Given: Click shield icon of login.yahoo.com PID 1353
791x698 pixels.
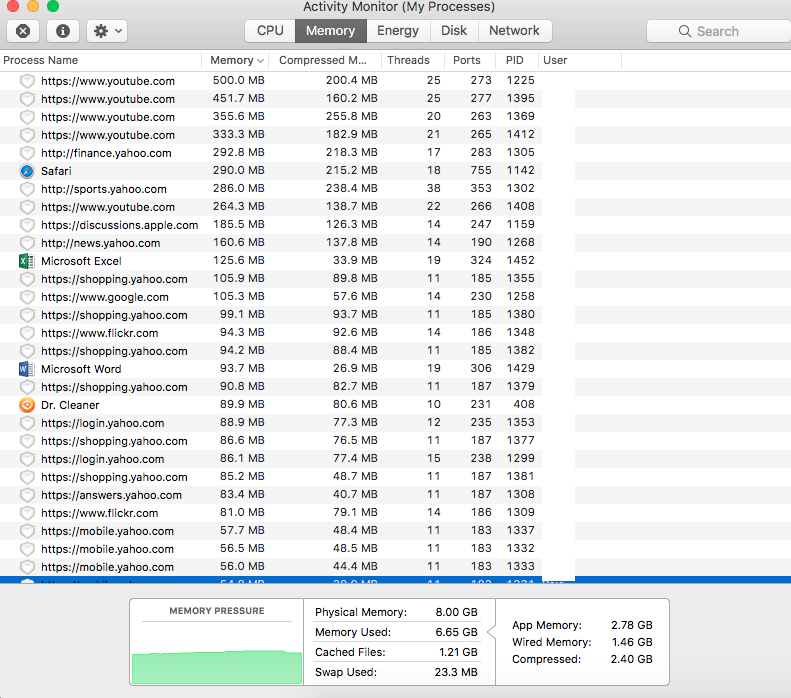Looking at the screenshot, I should click(27, 423).
